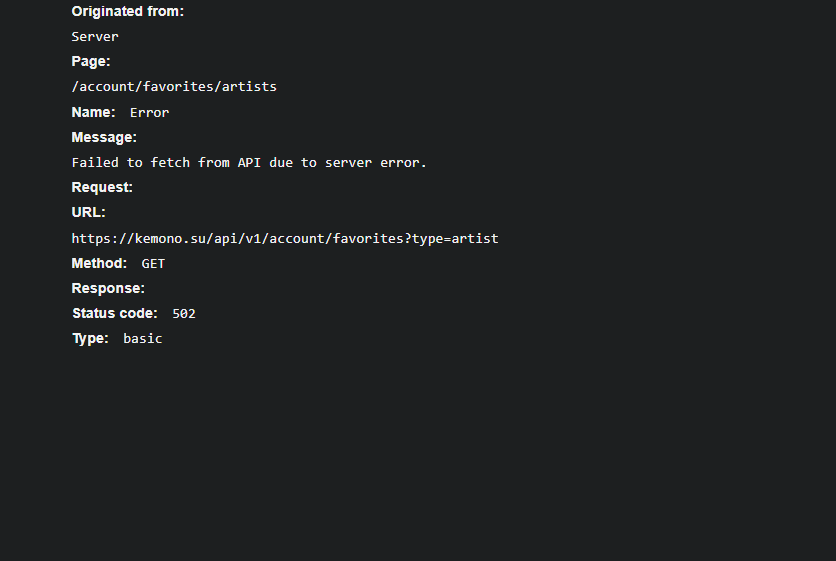Click the 'Response:' heading
This screenshot has height=561, width=836.
click(108, 288)
